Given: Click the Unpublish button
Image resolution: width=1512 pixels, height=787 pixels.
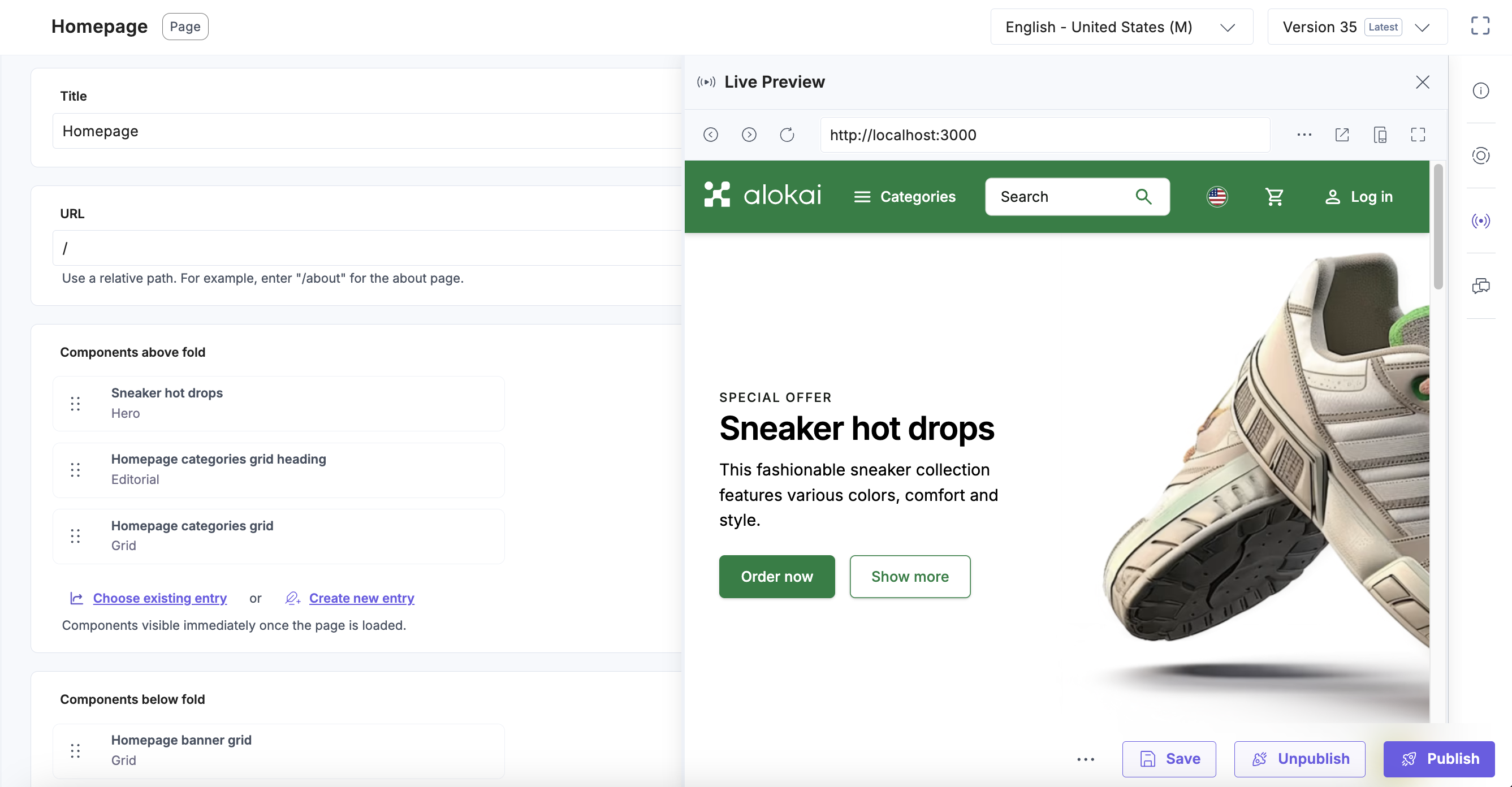Looking at the screenshot, I should [1299, 759].
